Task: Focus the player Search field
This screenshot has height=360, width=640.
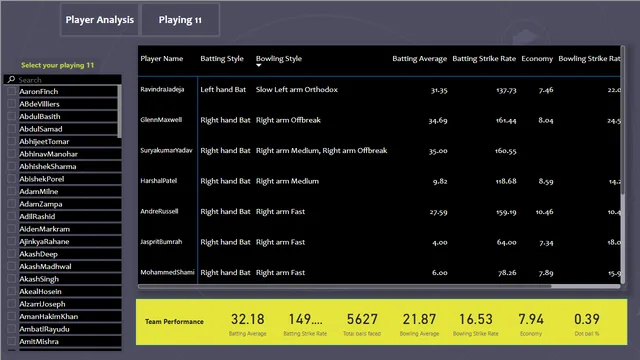Action: pos(63,80)
